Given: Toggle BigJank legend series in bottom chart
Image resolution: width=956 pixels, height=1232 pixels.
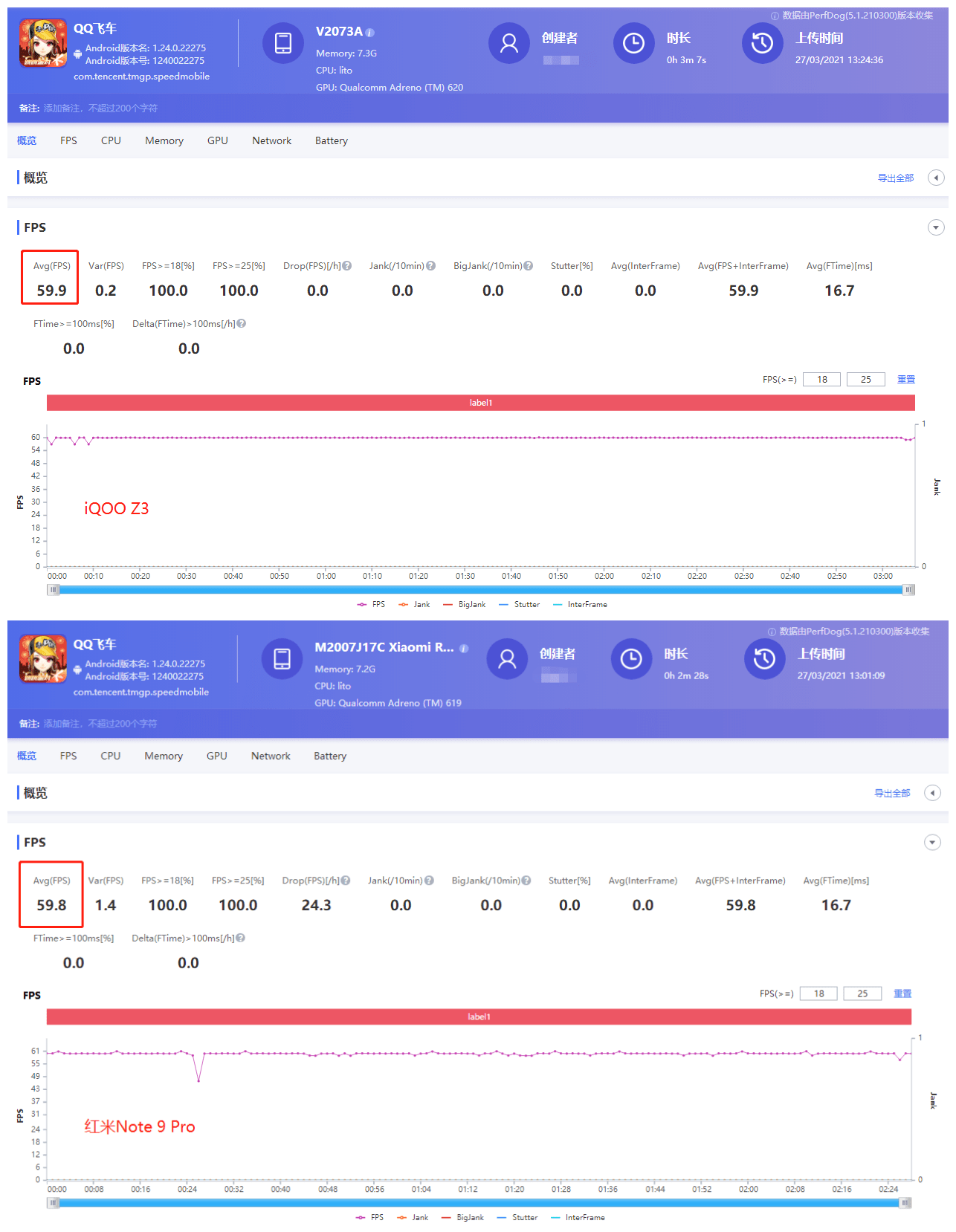Looking at the screenshot, I should pyautogui.click(x=462, y=1218).
